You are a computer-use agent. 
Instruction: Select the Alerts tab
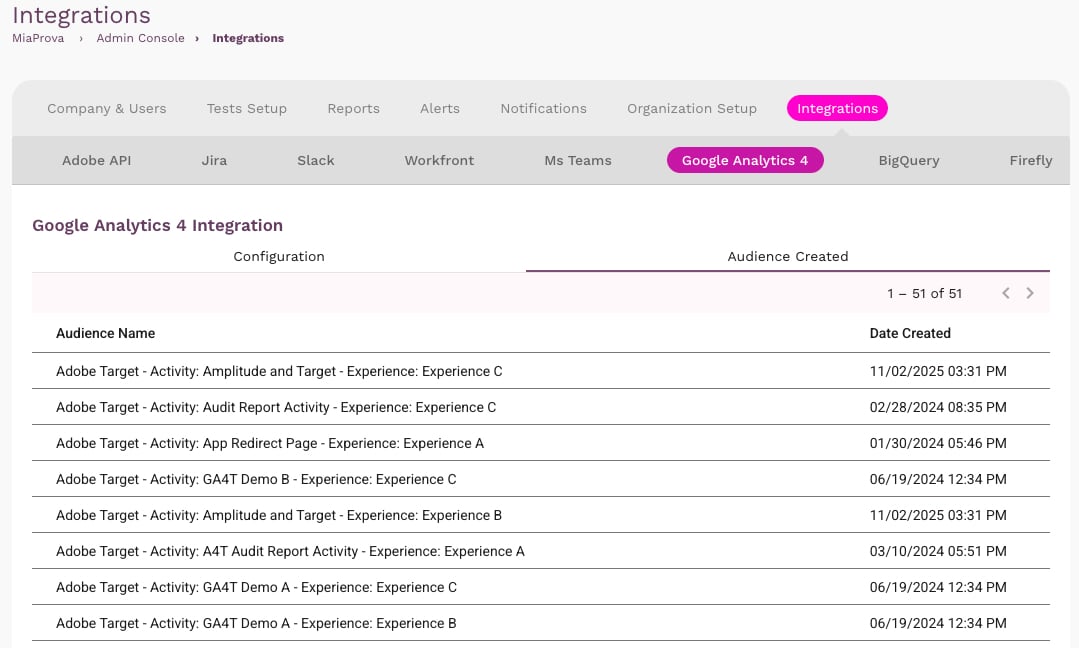pyautogui.click(x=440, y=108)
